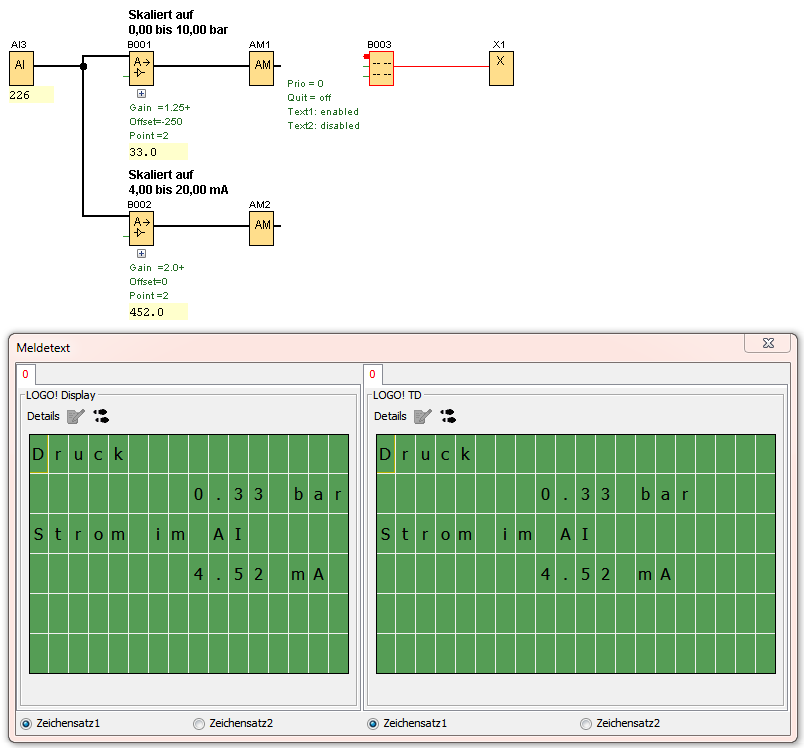Select Zeichensatz1 for the LOGO! Display

point(26,723)
